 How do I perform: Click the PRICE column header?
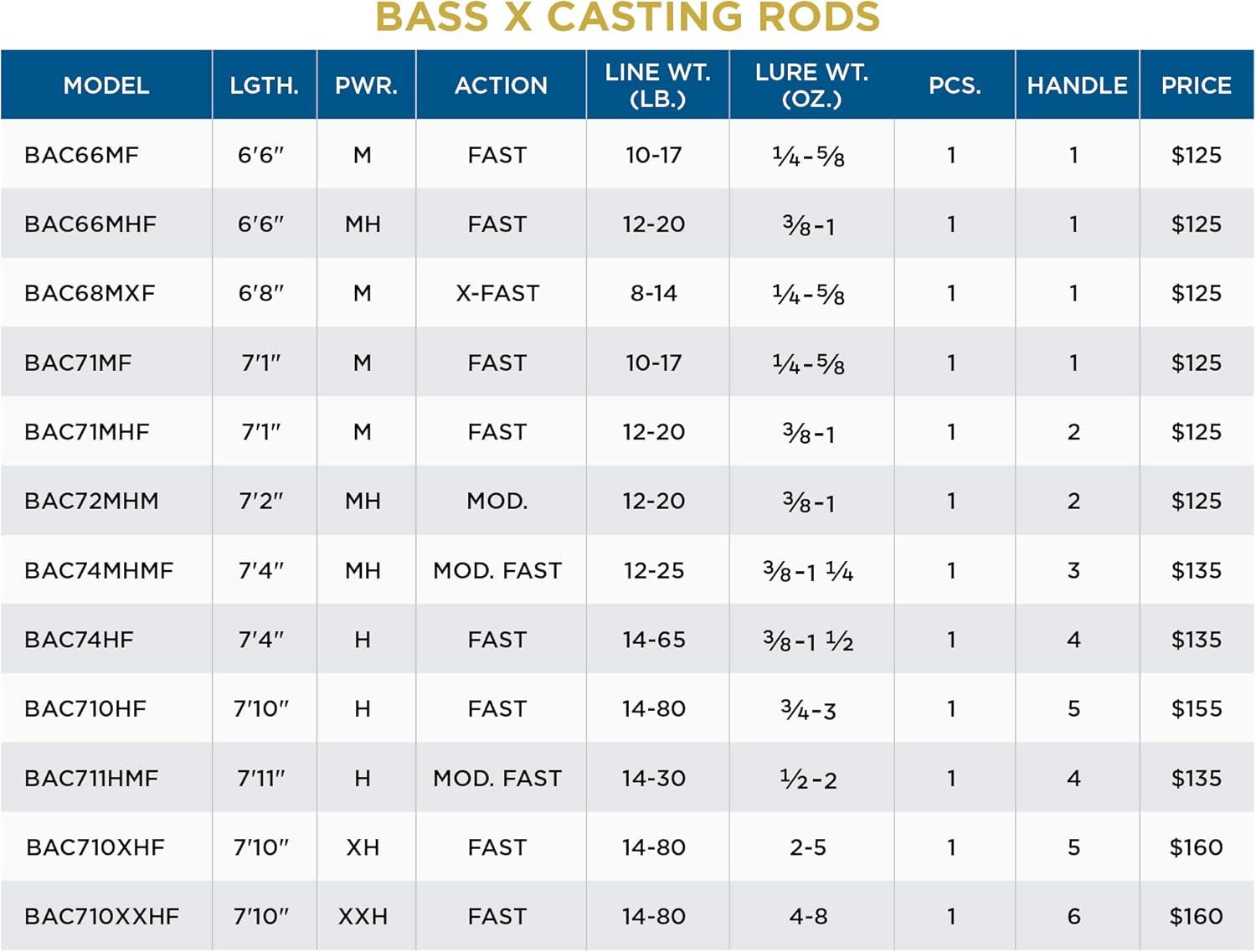1196,85
